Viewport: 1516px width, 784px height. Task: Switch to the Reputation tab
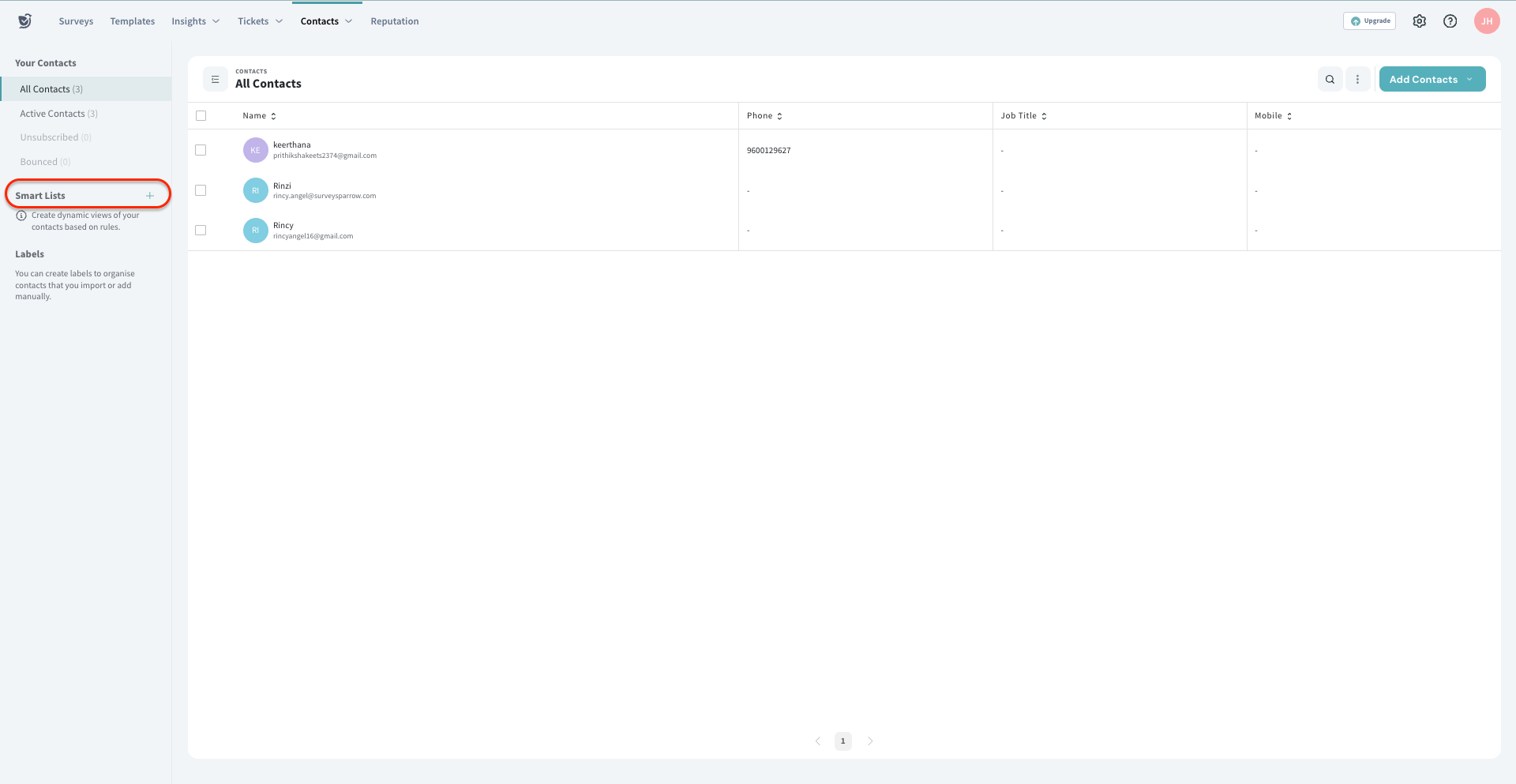tap(394, 21)
